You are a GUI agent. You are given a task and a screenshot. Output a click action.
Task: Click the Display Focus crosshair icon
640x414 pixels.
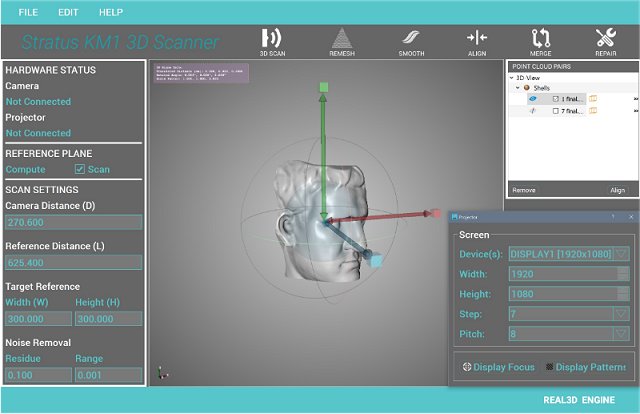467,367
